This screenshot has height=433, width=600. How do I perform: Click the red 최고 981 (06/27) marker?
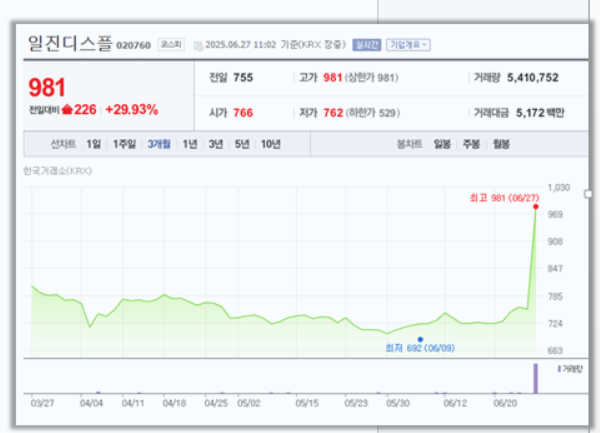tap(536, 207)
